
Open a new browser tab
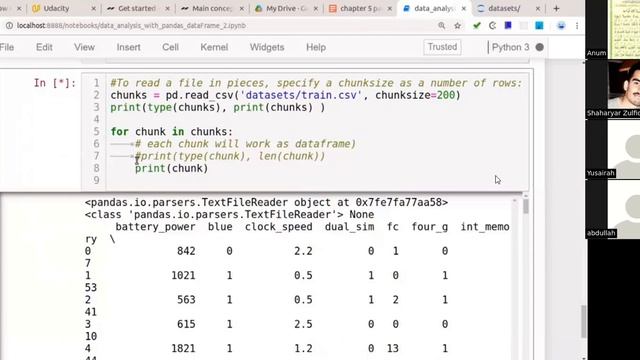click(x=556, y=8)
